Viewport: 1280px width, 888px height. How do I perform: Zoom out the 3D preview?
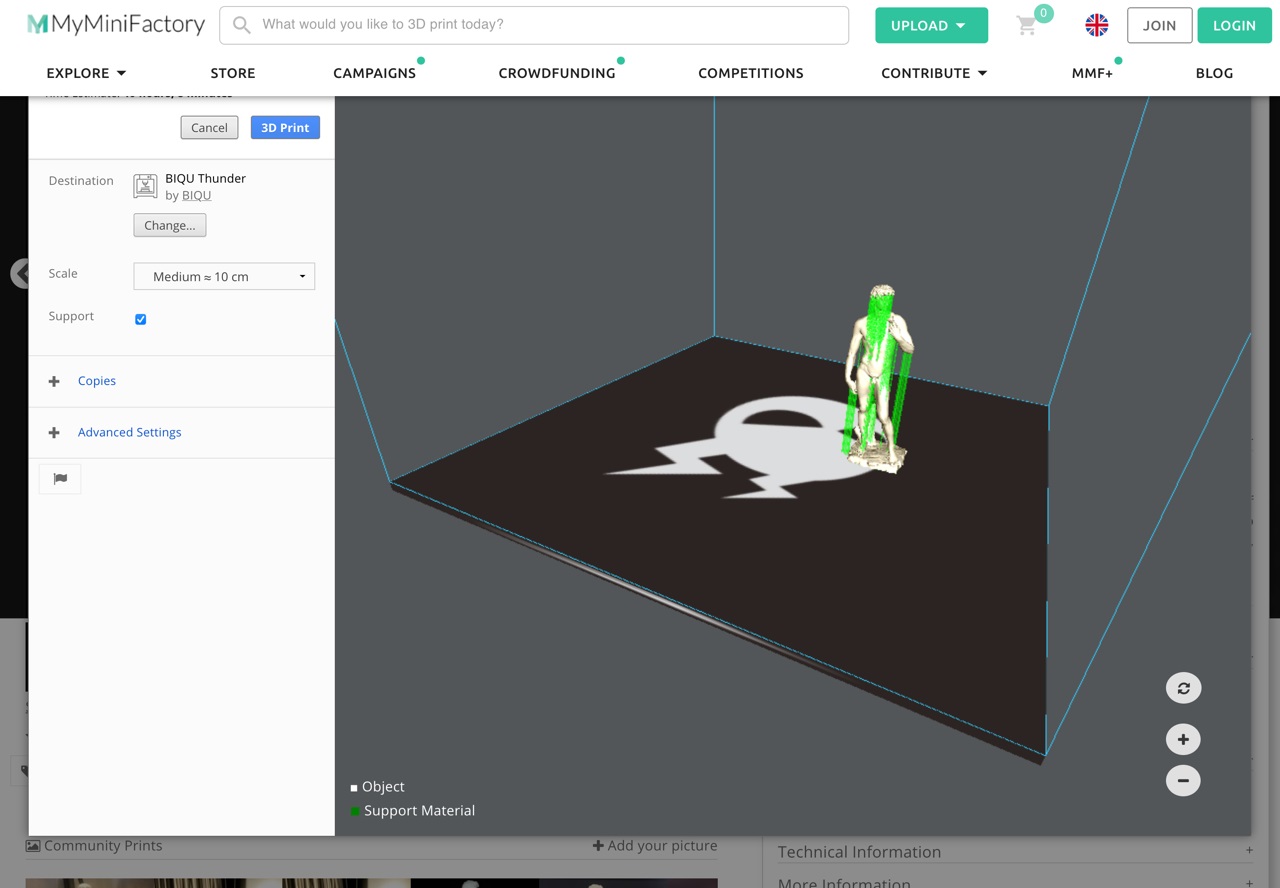[1183, 780]
